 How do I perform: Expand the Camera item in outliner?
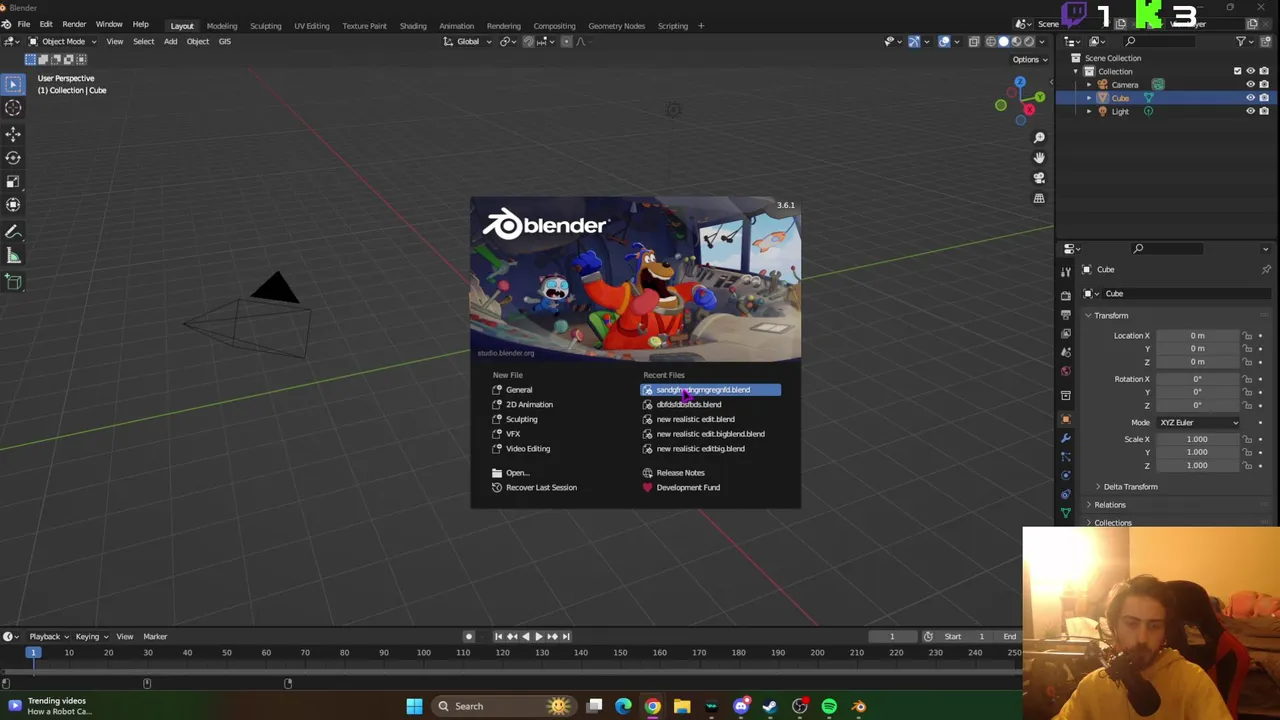tap(1089, 85)
